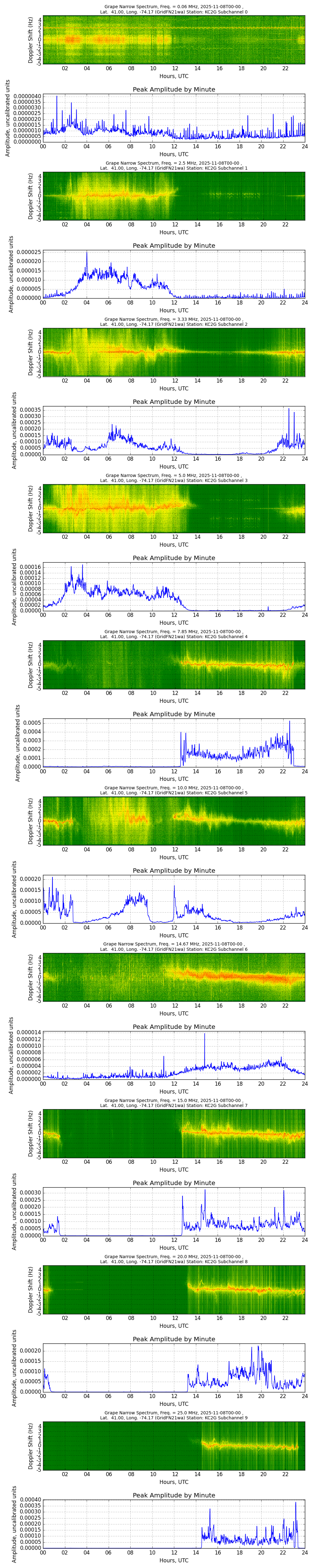
Task: Select the peak amplitude line plot under 25.0 MHz
Action: tap(174, 1523)
